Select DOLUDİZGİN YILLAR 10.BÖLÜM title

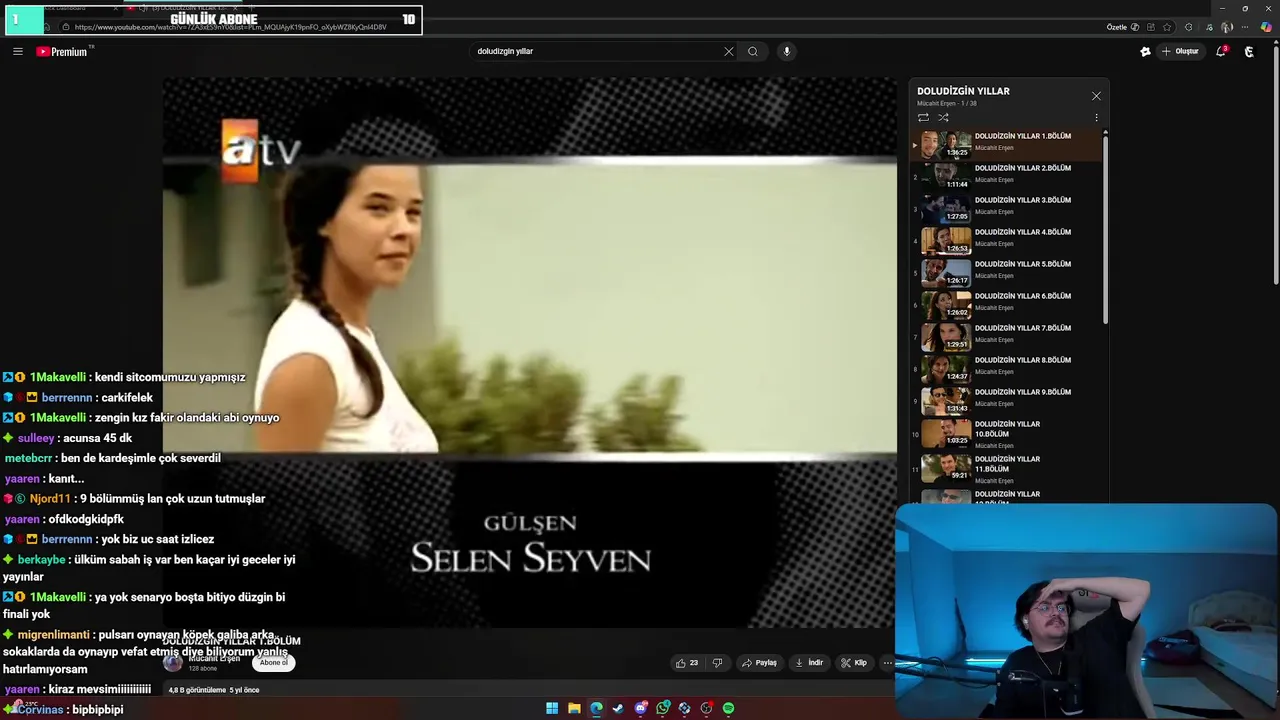point(1007,429)
